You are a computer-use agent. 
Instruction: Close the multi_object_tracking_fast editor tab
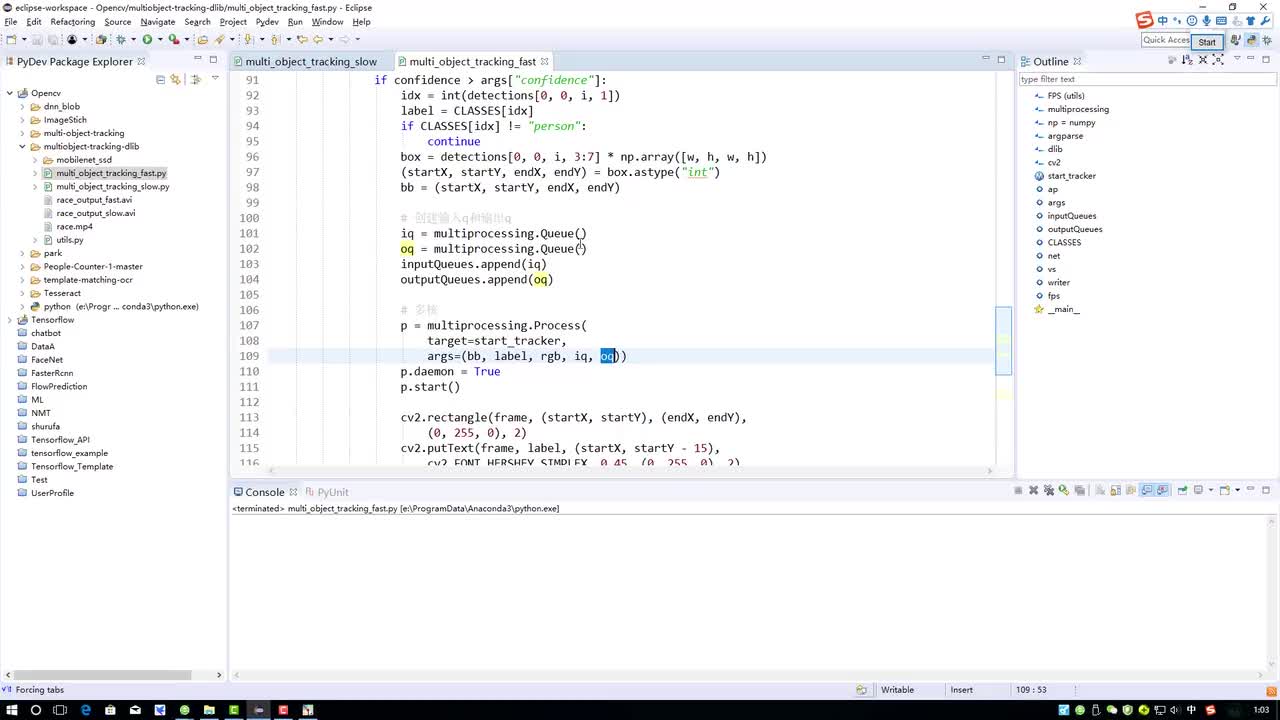click(x=544, y=61)
